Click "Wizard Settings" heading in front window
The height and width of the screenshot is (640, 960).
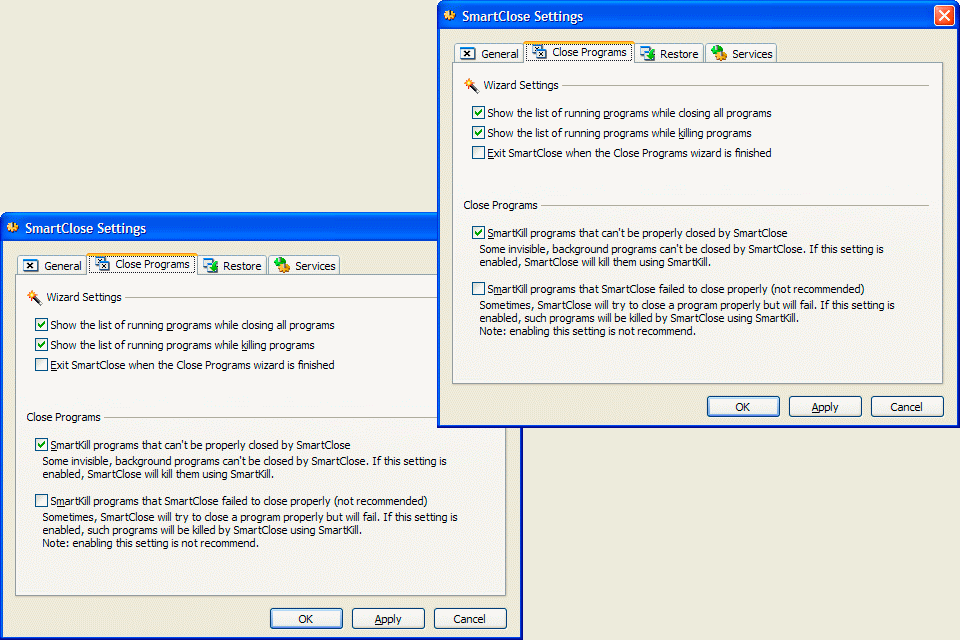tap(520, 85)
